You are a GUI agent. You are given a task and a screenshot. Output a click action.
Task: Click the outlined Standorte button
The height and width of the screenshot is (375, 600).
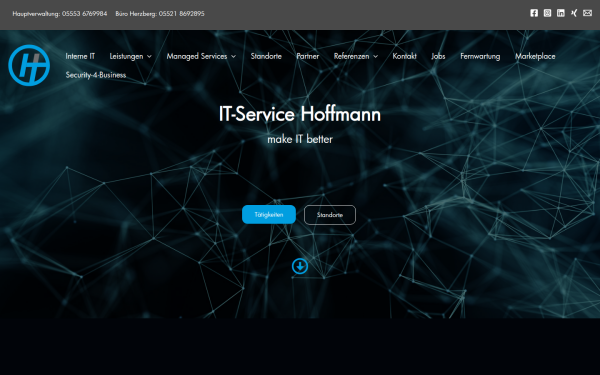[329, 215]
